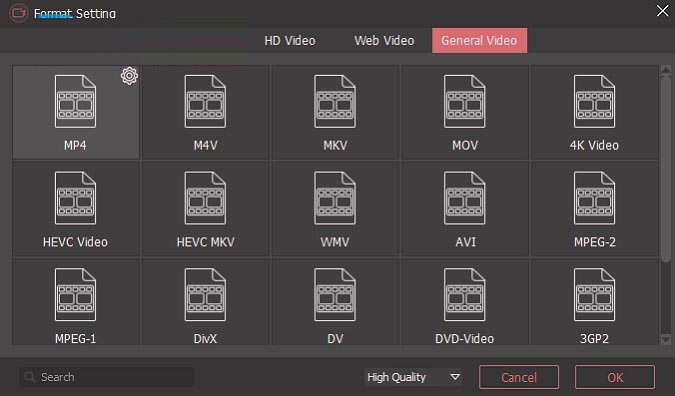
Task: Open the High Quality dropdown
Action: click(x=413, y=377)
